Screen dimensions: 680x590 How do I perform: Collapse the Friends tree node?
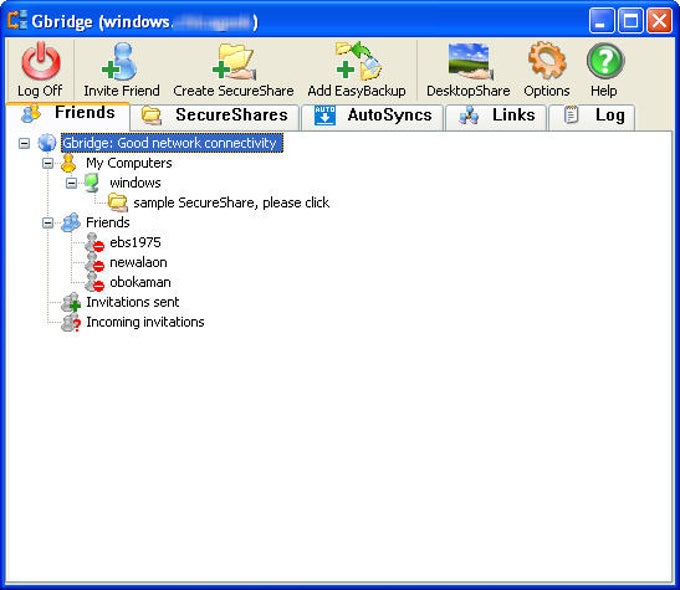[48, 223]
